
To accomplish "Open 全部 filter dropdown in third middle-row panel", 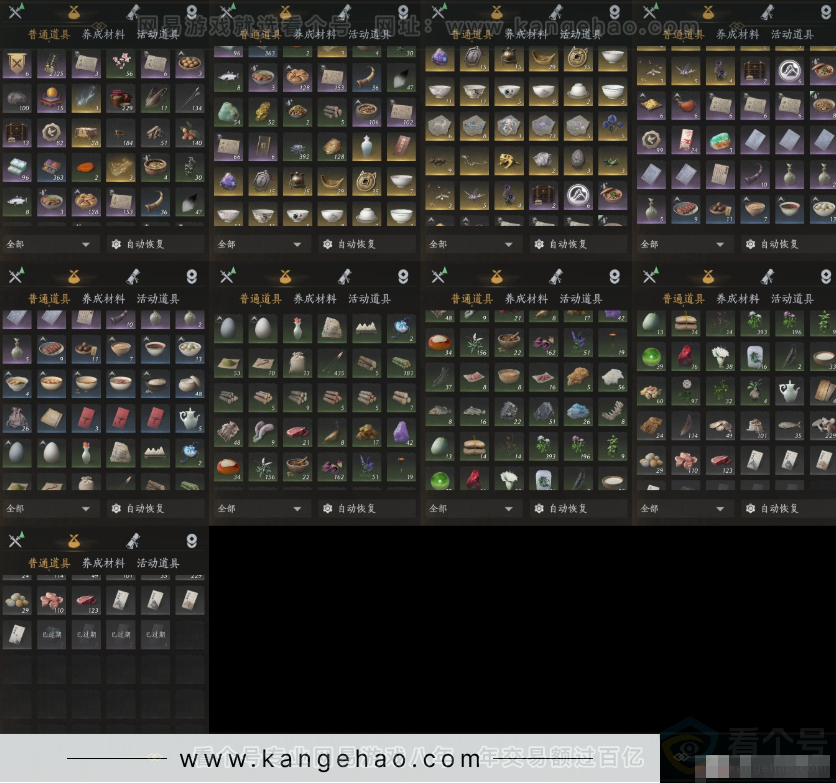I will click(x=473, y=508).
